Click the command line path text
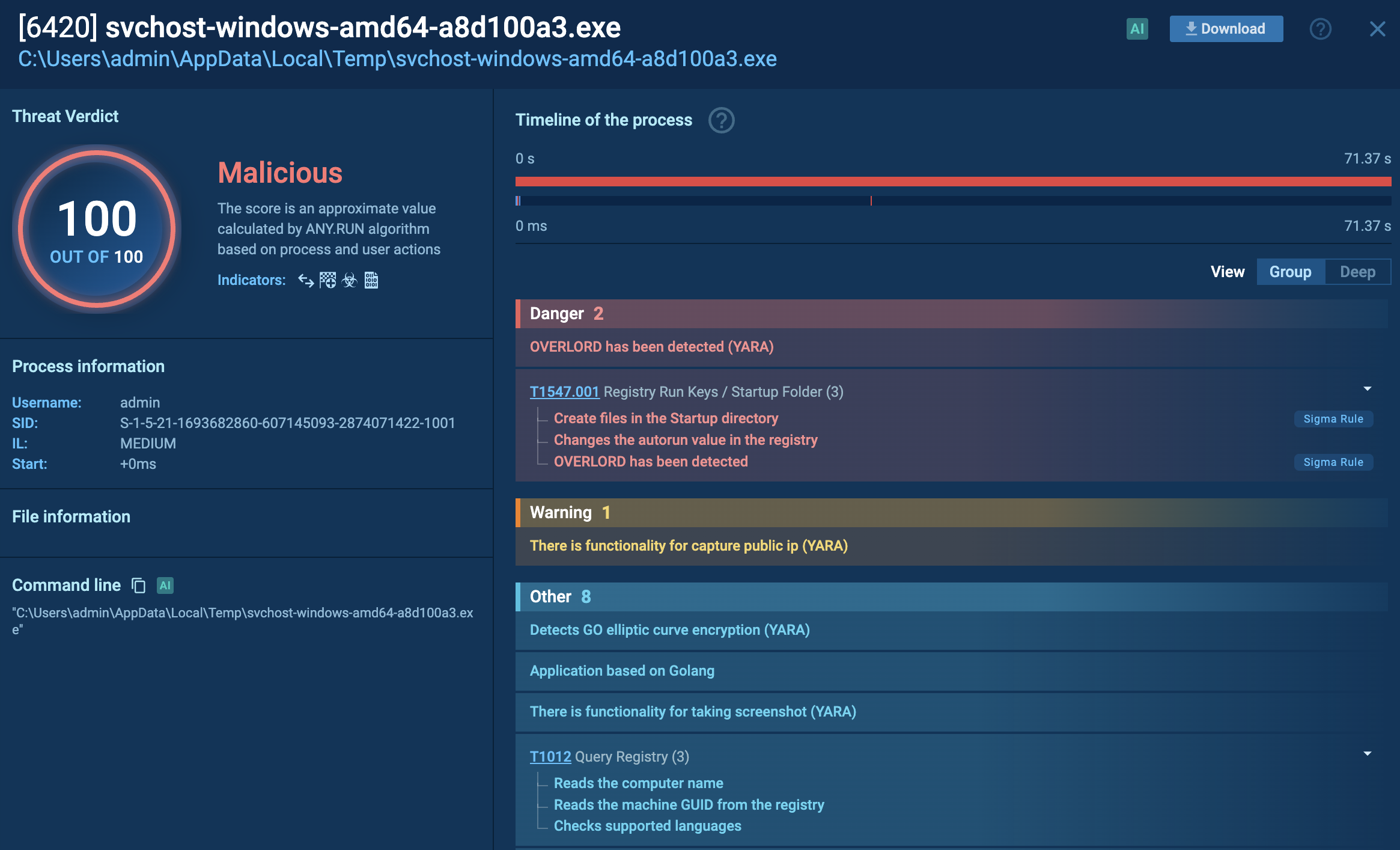The image size is (1400, 850). coord(243,621)
